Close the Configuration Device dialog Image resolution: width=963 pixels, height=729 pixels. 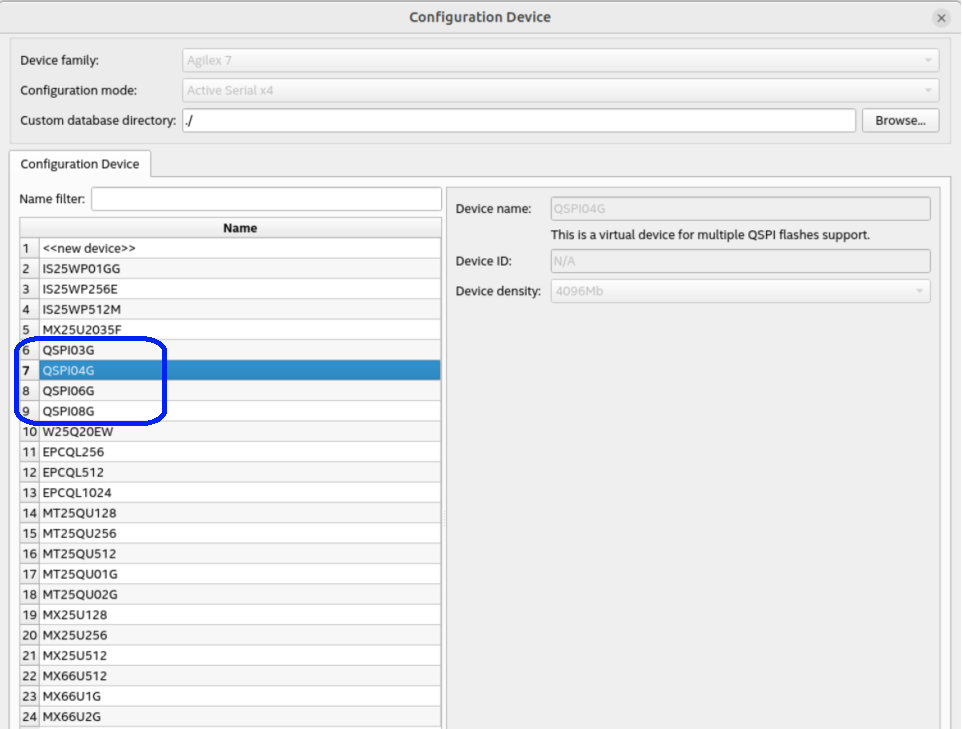pyautogui.click(x=940, y=18)
